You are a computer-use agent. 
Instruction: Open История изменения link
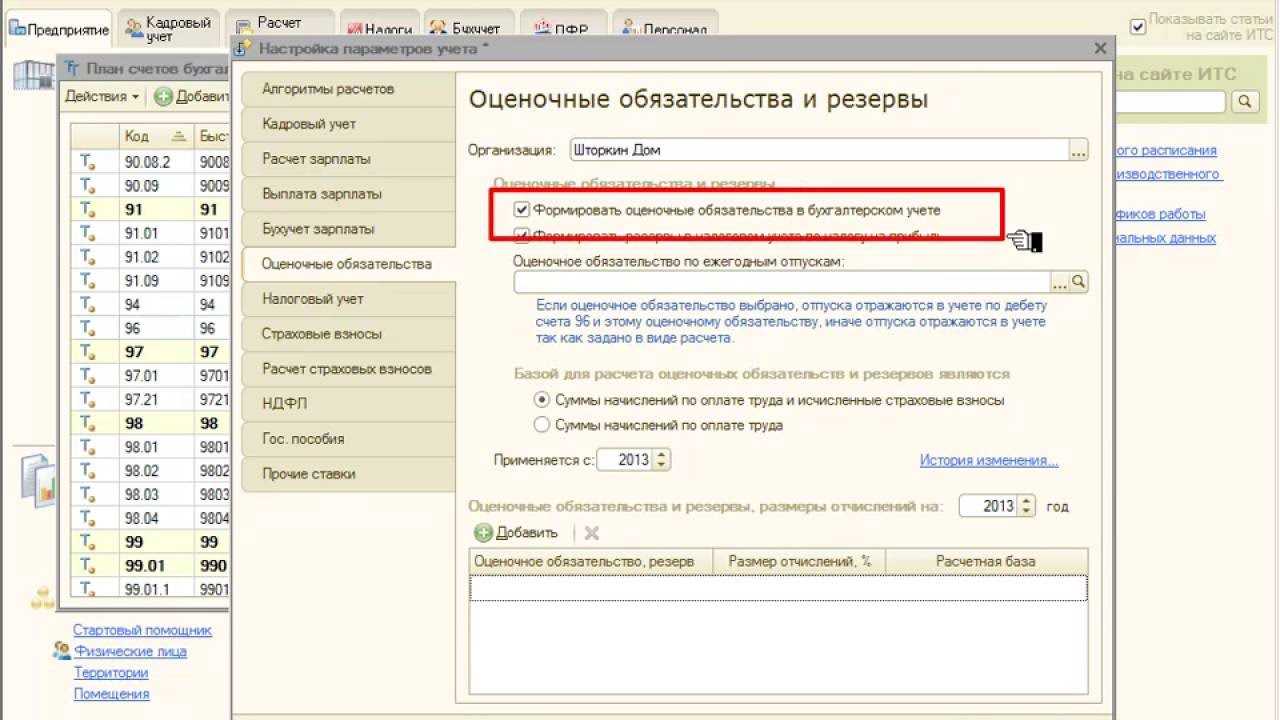coord(989,461)
